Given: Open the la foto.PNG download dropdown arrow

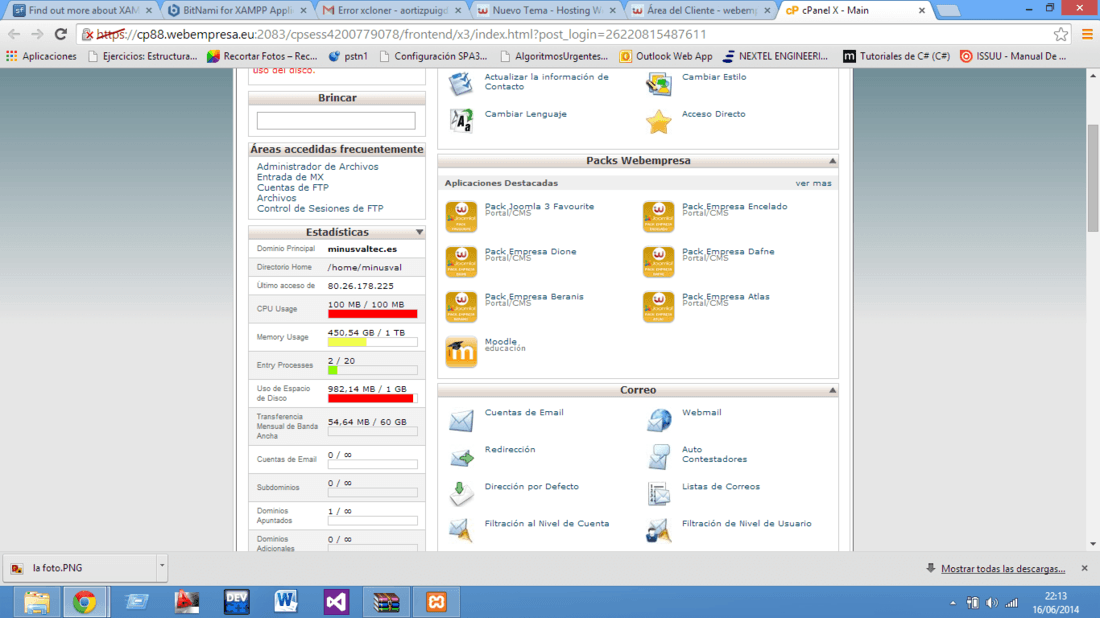Looking at the screenshot, I should [161, 565].
